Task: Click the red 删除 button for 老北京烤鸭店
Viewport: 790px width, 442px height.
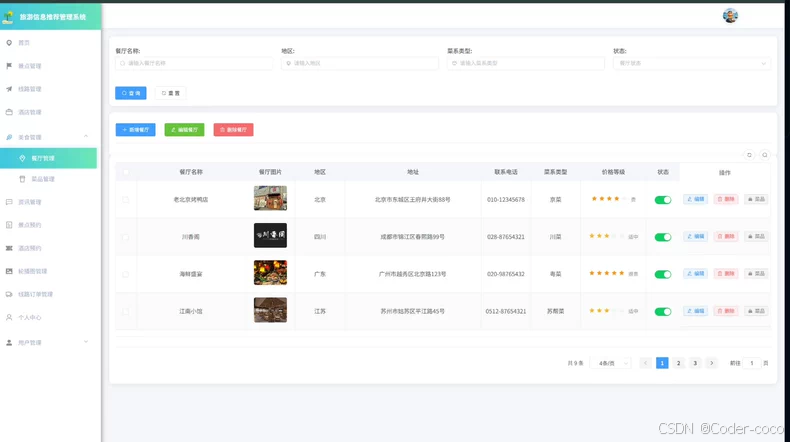Action: coord(726,200)
